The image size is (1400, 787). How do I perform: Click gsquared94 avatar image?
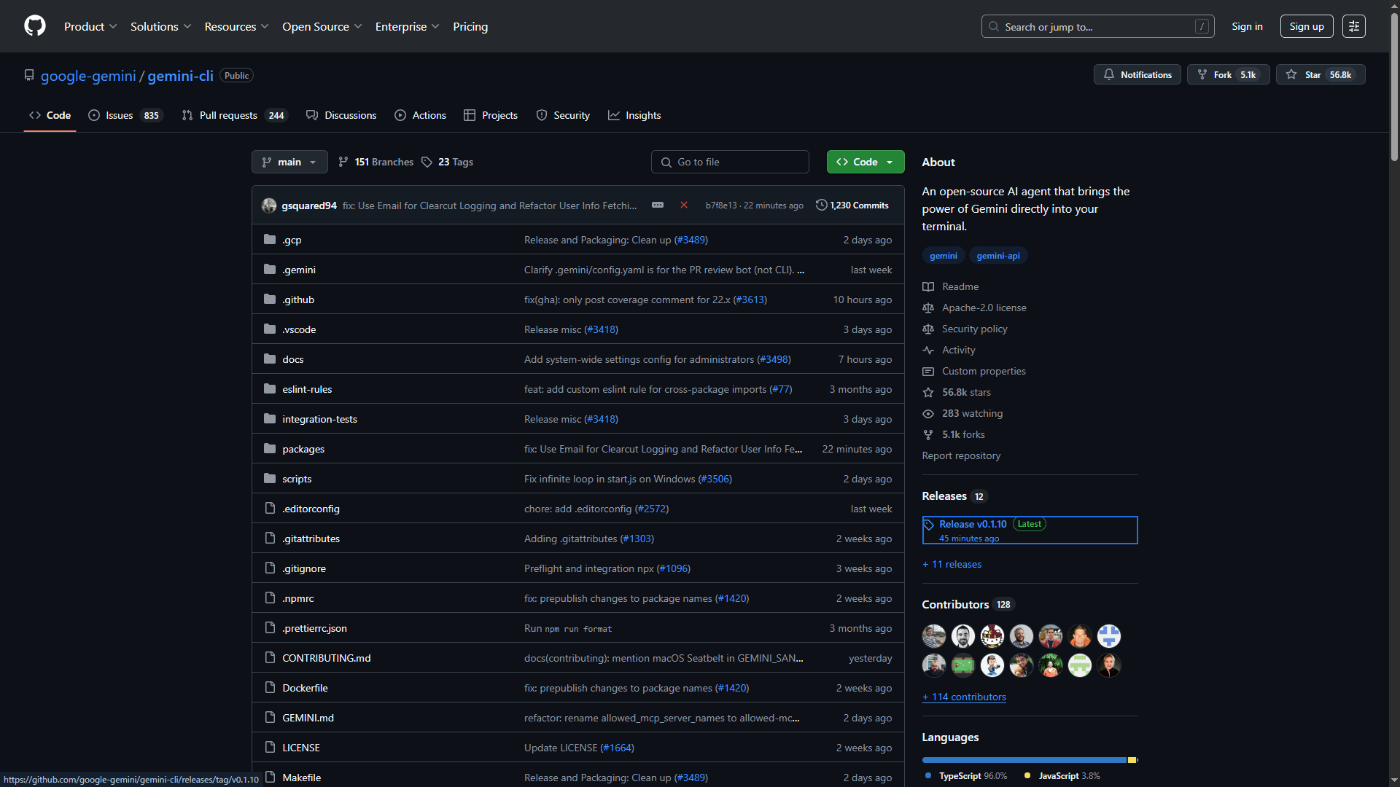coord(269,205)
